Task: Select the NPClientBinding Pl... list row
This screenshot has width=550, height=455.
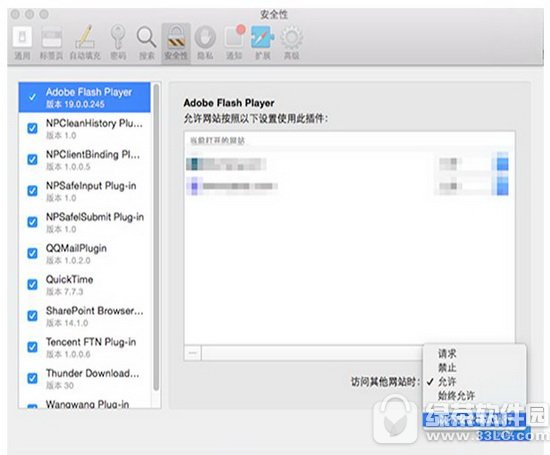Action: (85, 160)
